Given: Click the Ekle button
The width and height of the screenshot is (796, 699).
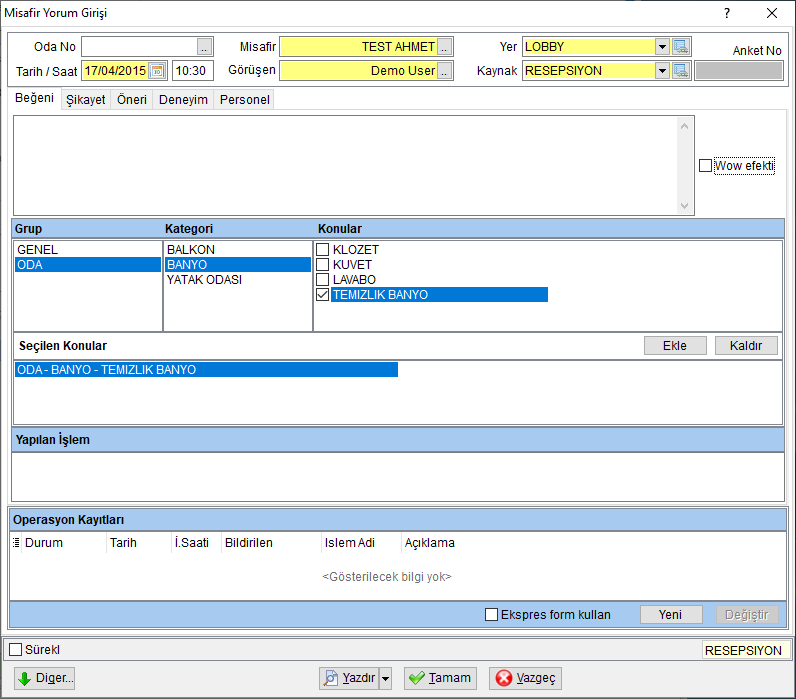Looking at the screenshot, I should click(x=675, y=346).
